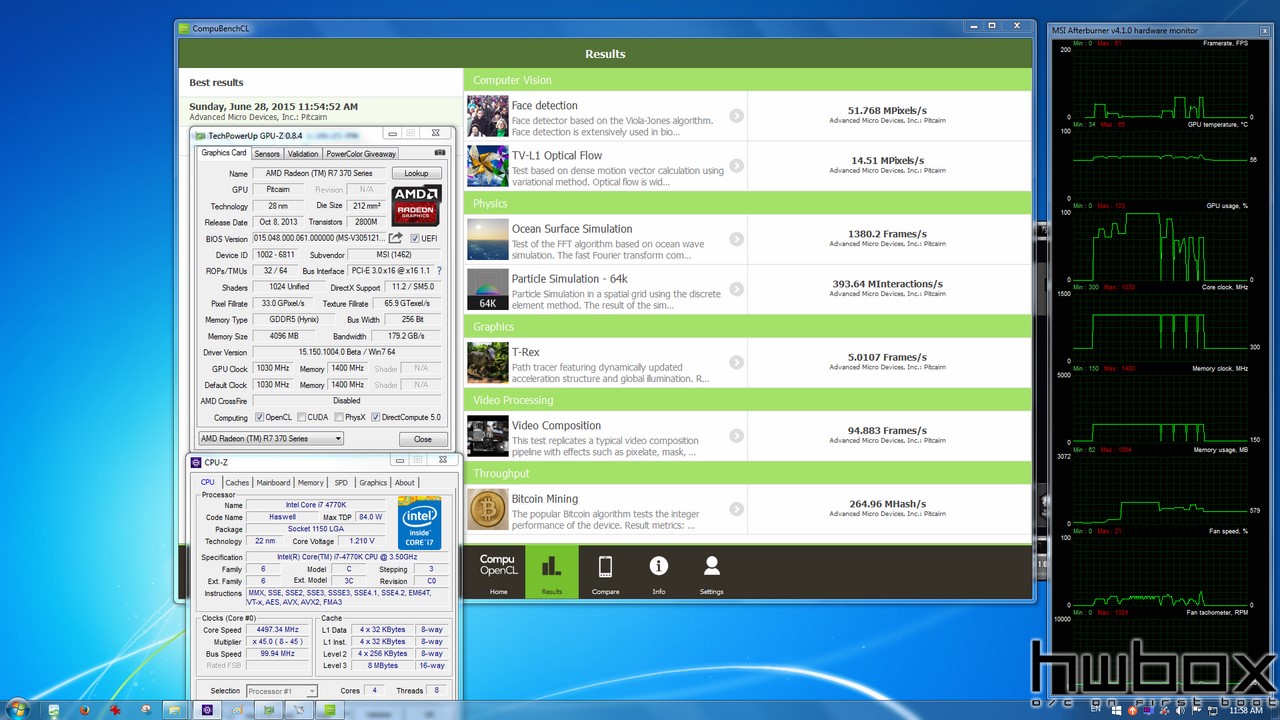Switch to the Graphics Card tab in GPU-Z
The width and height of the screenshot is (1280, 720).
224,153
